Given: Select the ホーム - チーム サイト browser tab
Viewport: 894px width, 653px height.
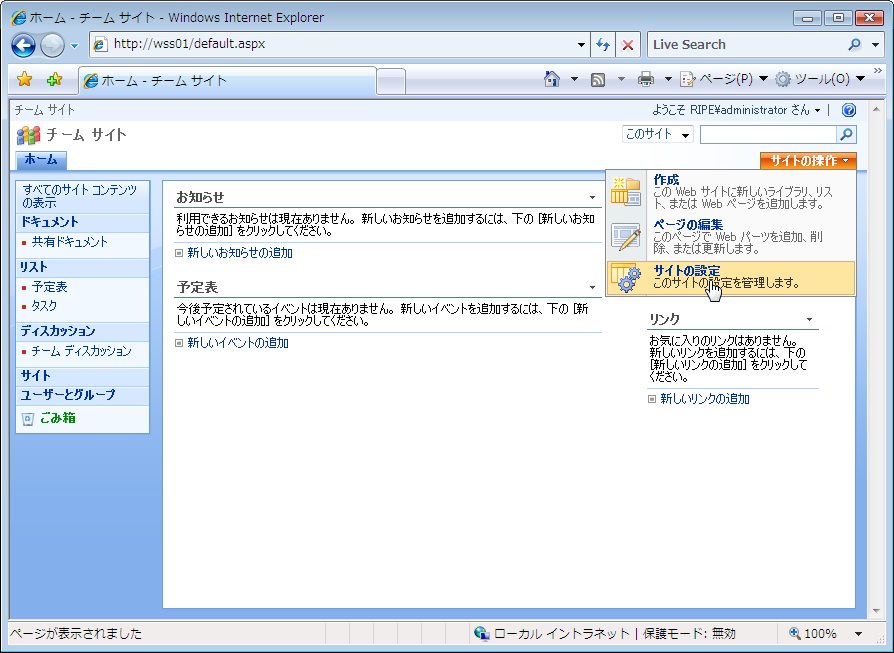Looking at the screenshot, I should click(227, 80).
